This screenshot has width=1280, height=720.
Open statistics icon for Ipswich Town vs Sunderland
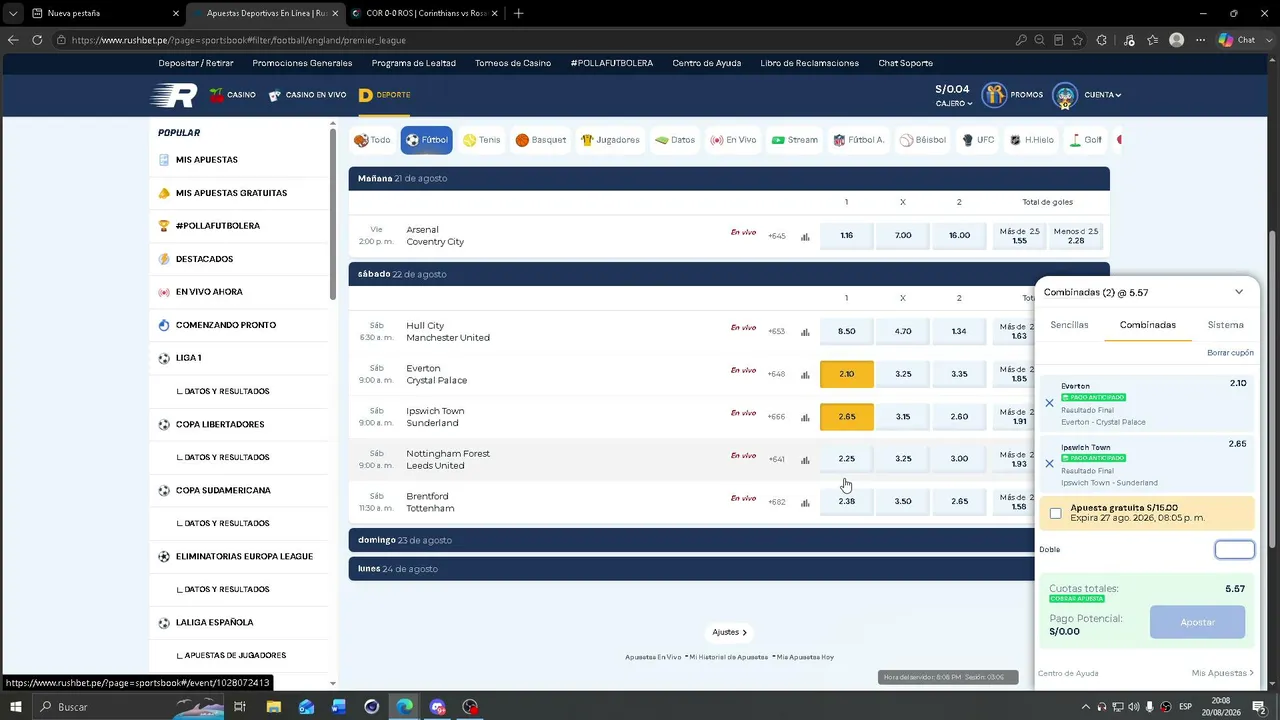pyautogui.click(x=805, y=418)
